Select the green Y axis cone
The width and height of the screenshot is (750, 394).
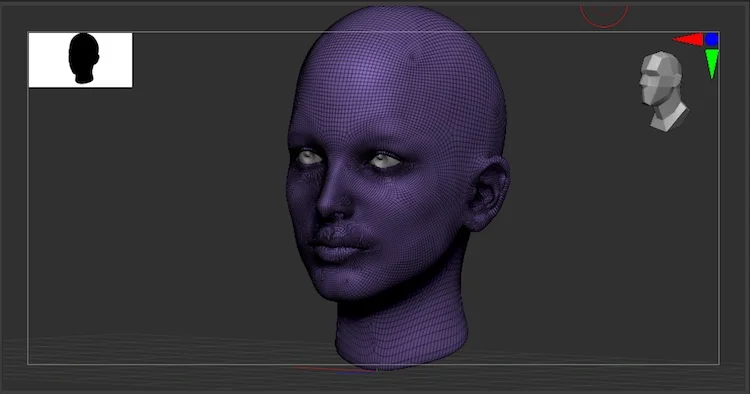coord(712,64)
